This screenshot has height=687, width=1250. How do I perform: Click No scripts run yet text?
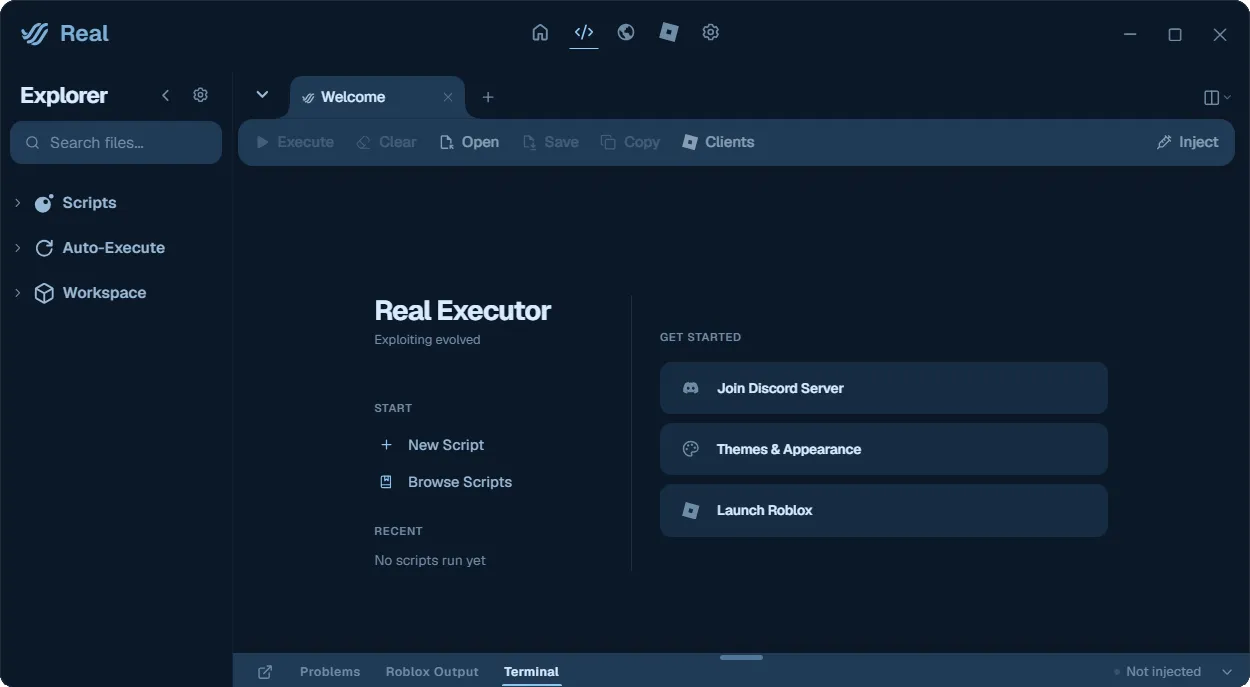[x=430, y=561]
